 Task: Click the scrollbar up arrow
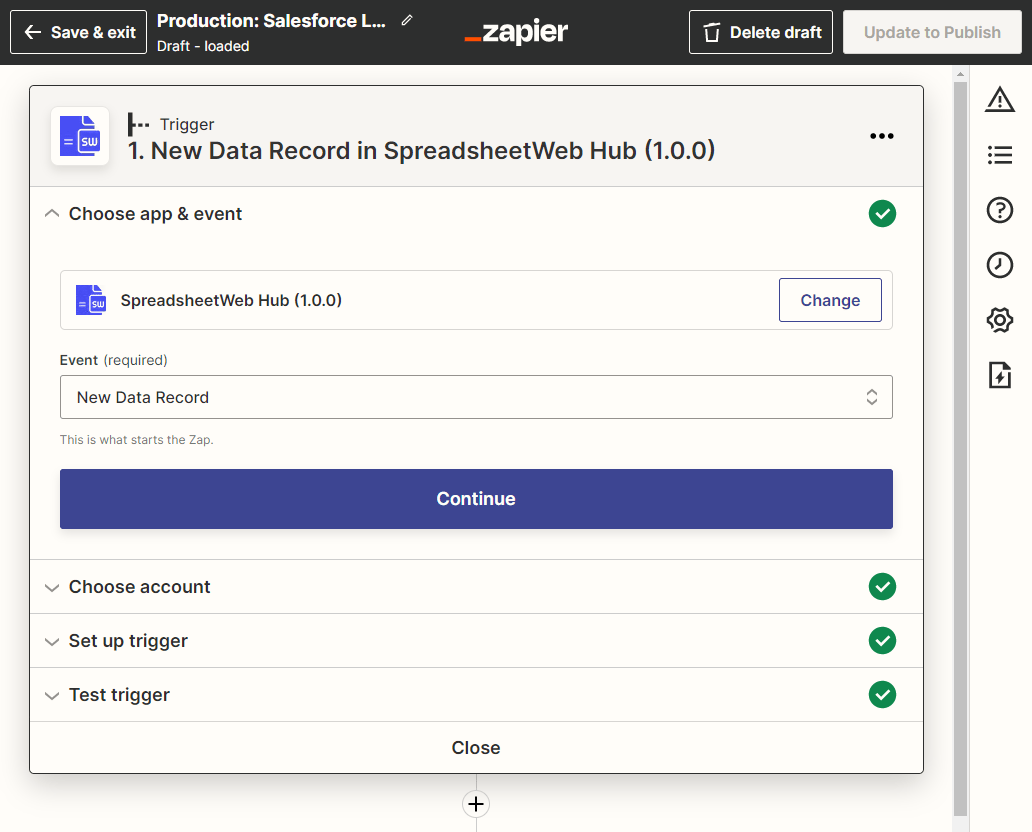coord(960,74)
